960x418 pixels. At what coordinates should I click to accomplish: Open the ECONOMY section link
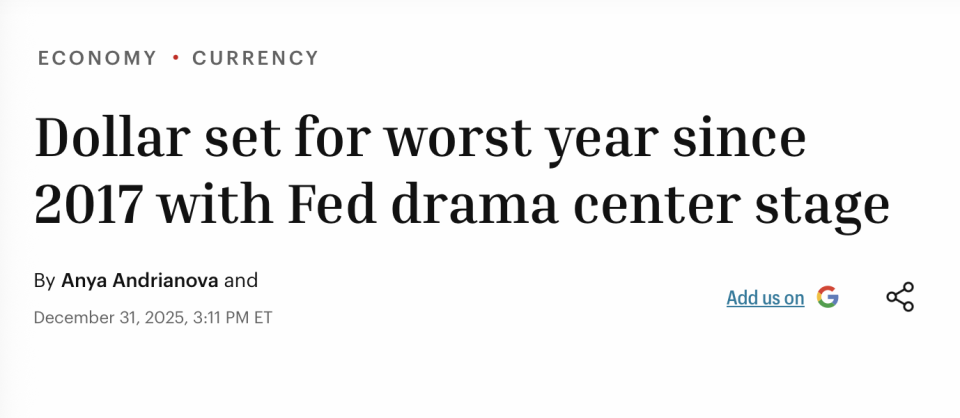pyautogui.click(x=97, y=58)
